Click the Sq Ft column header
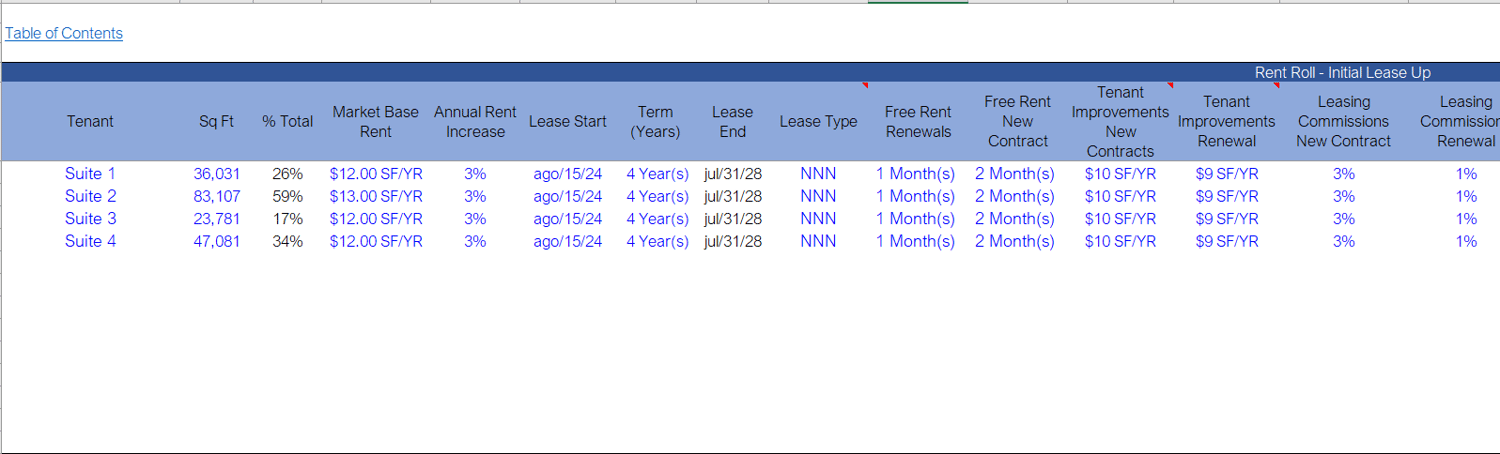This screenshot has width=1500, height=454. click(216, 122)
